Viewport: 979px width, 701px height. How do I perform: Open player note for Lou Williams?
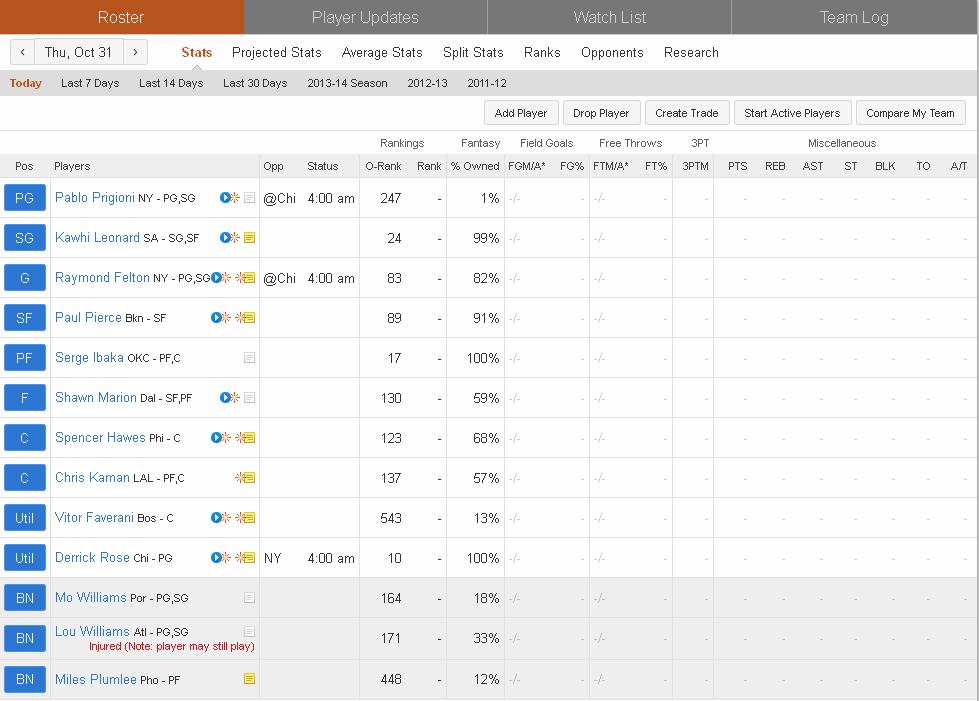249,632
